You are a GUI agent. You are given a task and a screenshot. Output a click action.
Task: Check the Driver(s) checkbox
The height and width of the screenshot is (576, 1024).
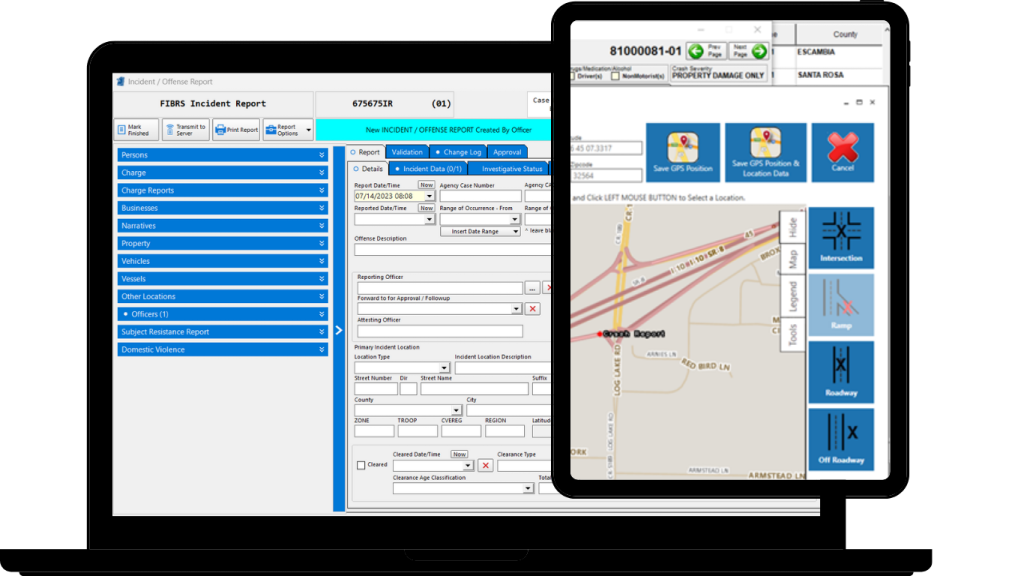coord(573,76)
